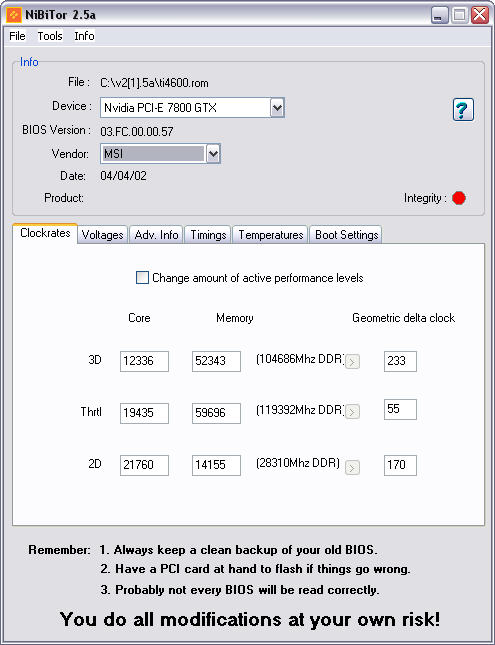
Task: Switch to the Voltages tab
Action: (102, 235)
